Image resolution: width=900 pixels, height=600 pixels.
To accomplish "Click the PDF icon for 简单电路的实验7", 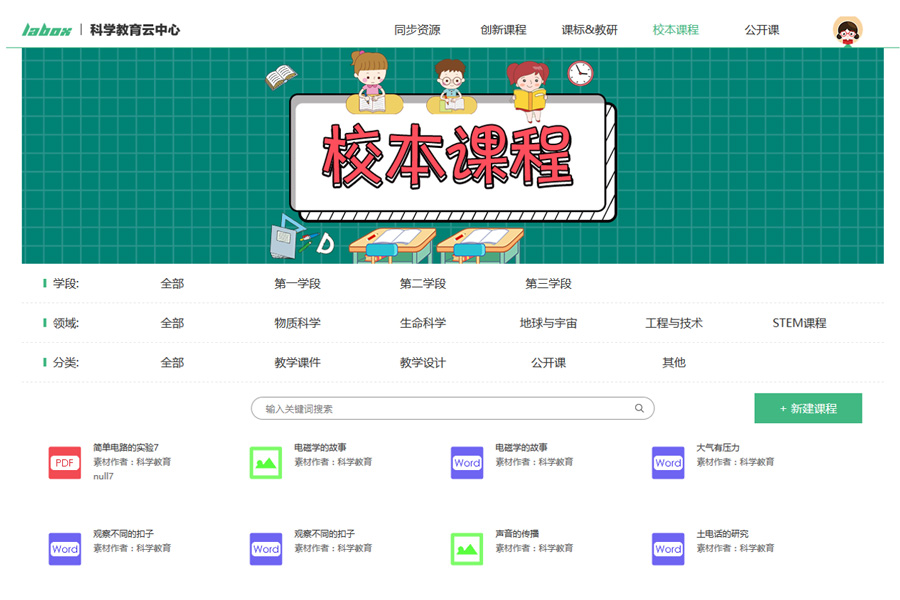I will point(65,463).
